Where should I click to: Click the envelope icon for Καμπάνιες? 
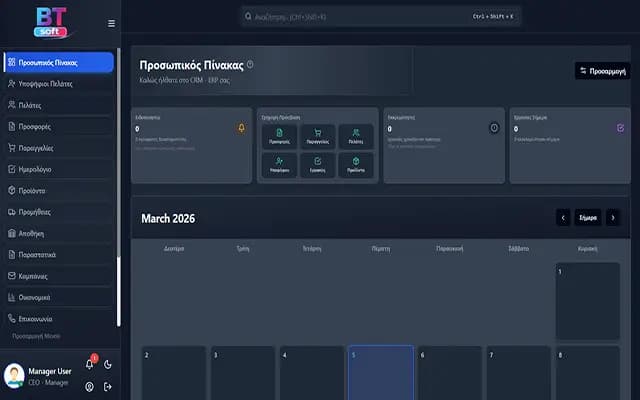tap(12, 276)
